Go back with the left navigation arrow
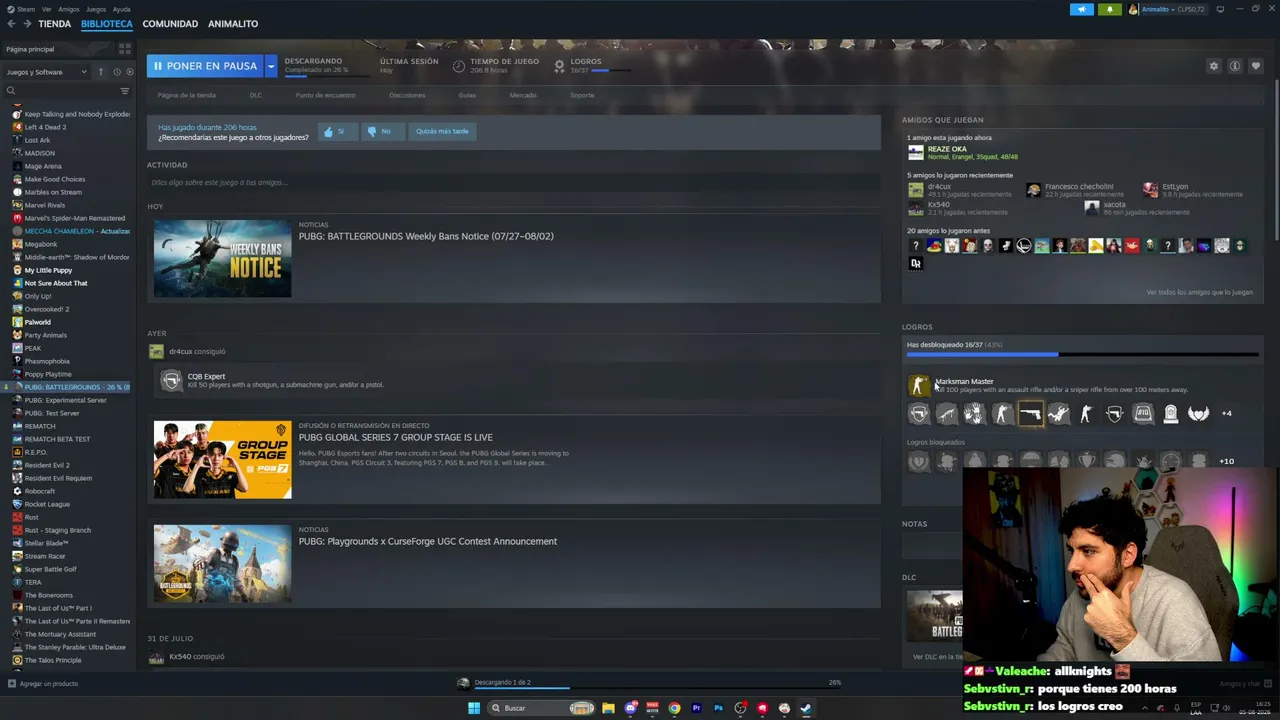Image resolution: width=1280 pixels, height=720 pixels. pyautogui.click(x=11, y=24)
